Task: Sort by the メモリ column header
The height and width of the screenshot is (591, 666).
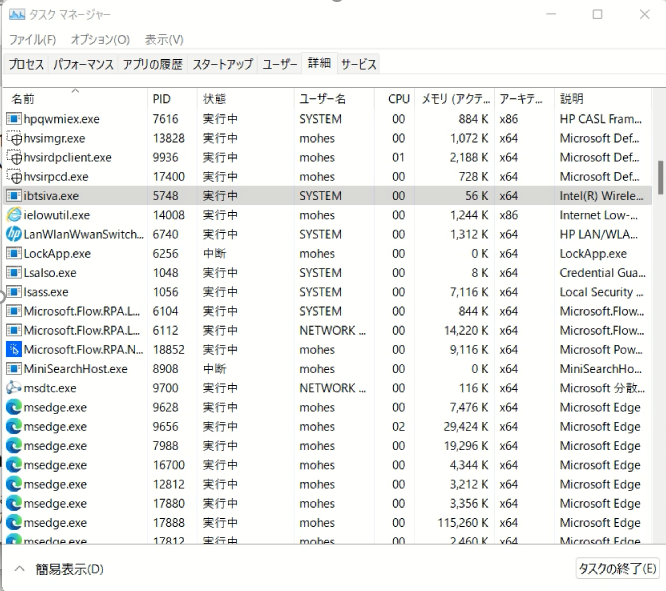Action: (x=455, y=99)
